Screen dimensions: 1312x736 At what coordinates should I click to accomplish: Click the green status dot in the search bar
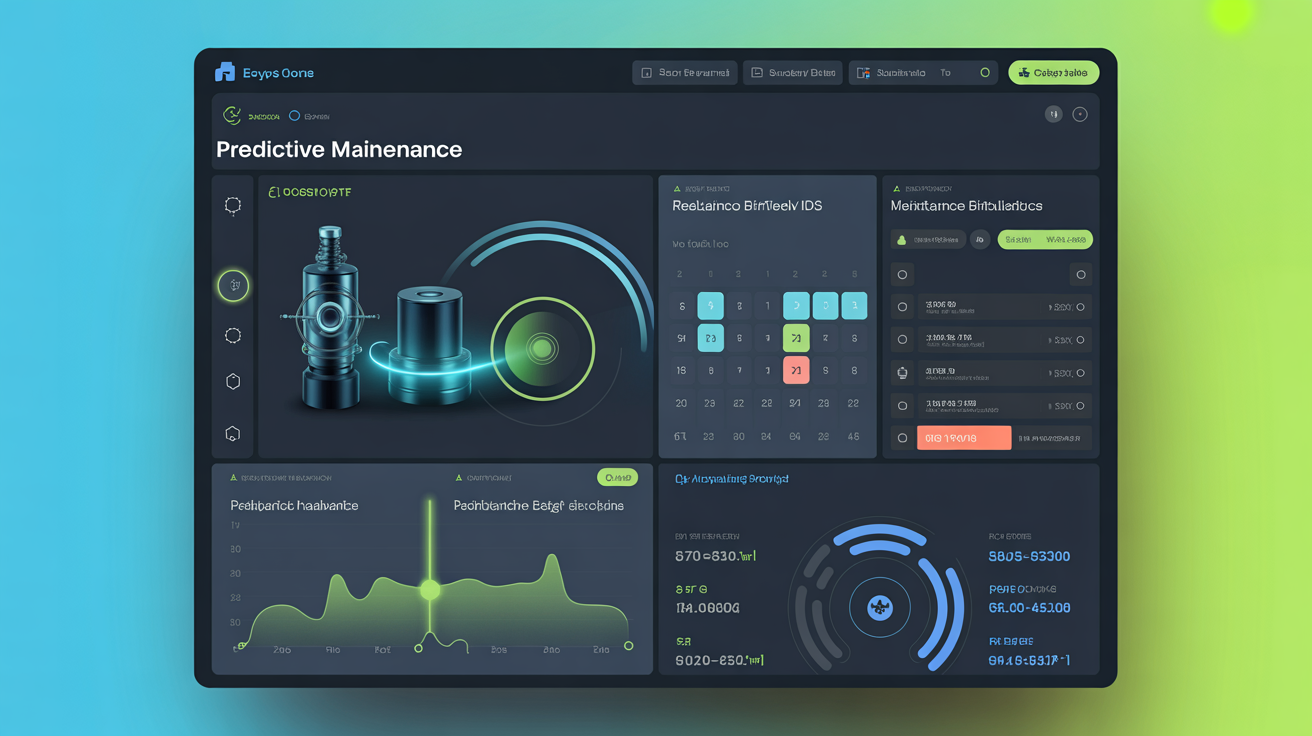tap(985, 72)
